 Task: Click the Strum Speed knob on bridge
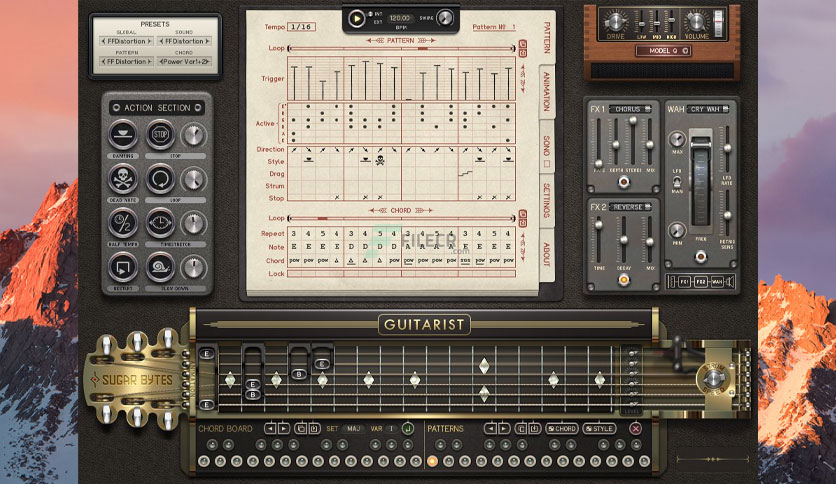pos(713,379)
